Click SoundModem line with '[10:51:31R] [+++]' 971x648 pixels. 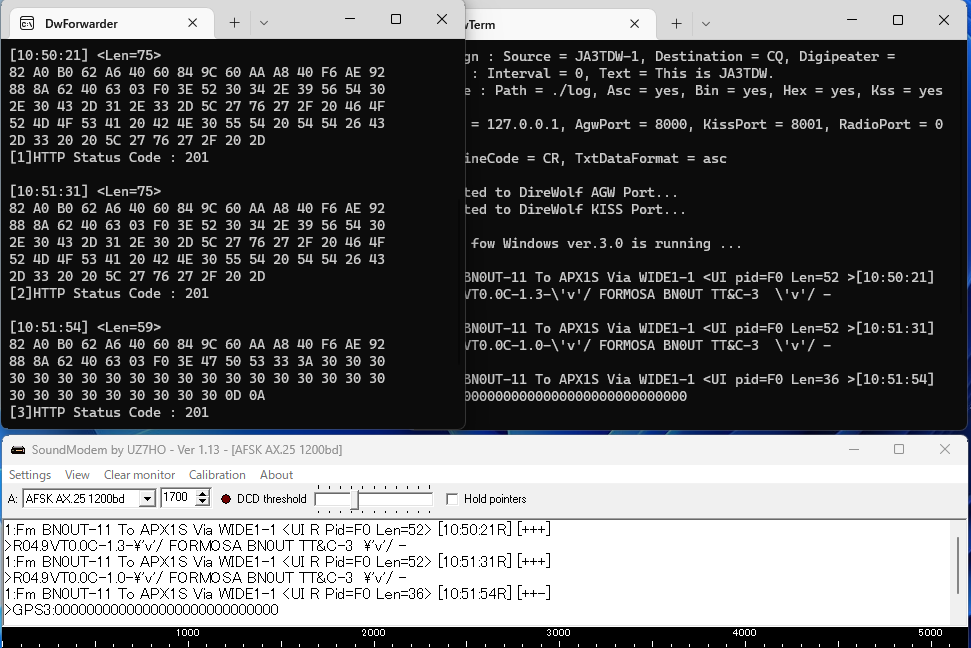point(278,562)
